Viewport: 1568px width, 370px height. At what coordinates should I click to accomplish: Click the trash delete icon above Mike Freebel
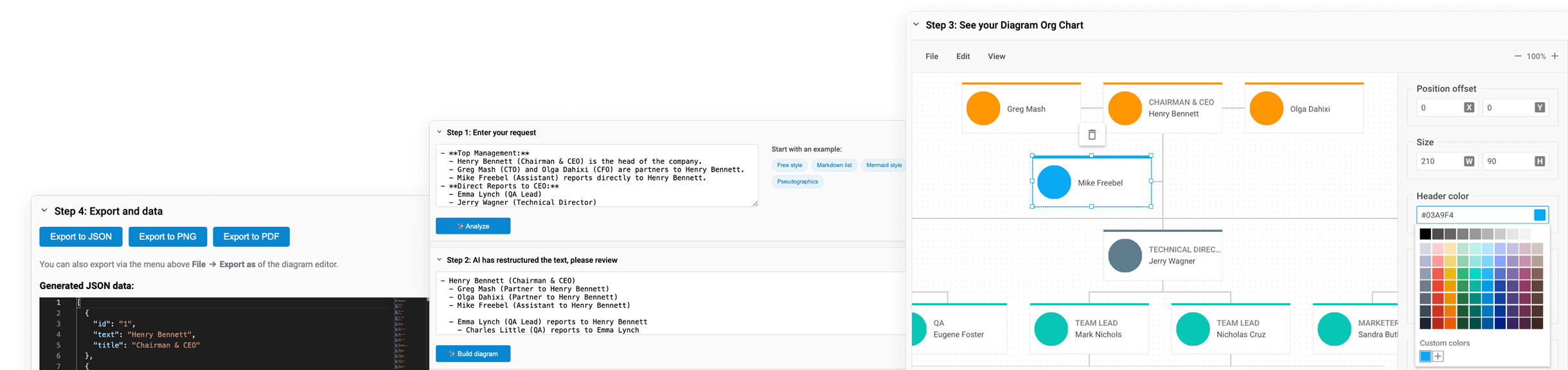click(x=1091, y=135)
